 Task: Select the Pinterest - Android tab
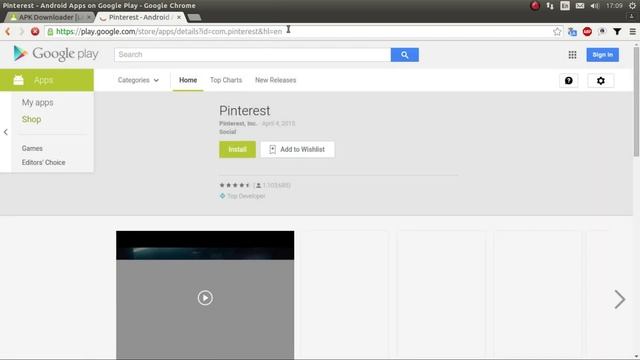(x=139, y=17)
